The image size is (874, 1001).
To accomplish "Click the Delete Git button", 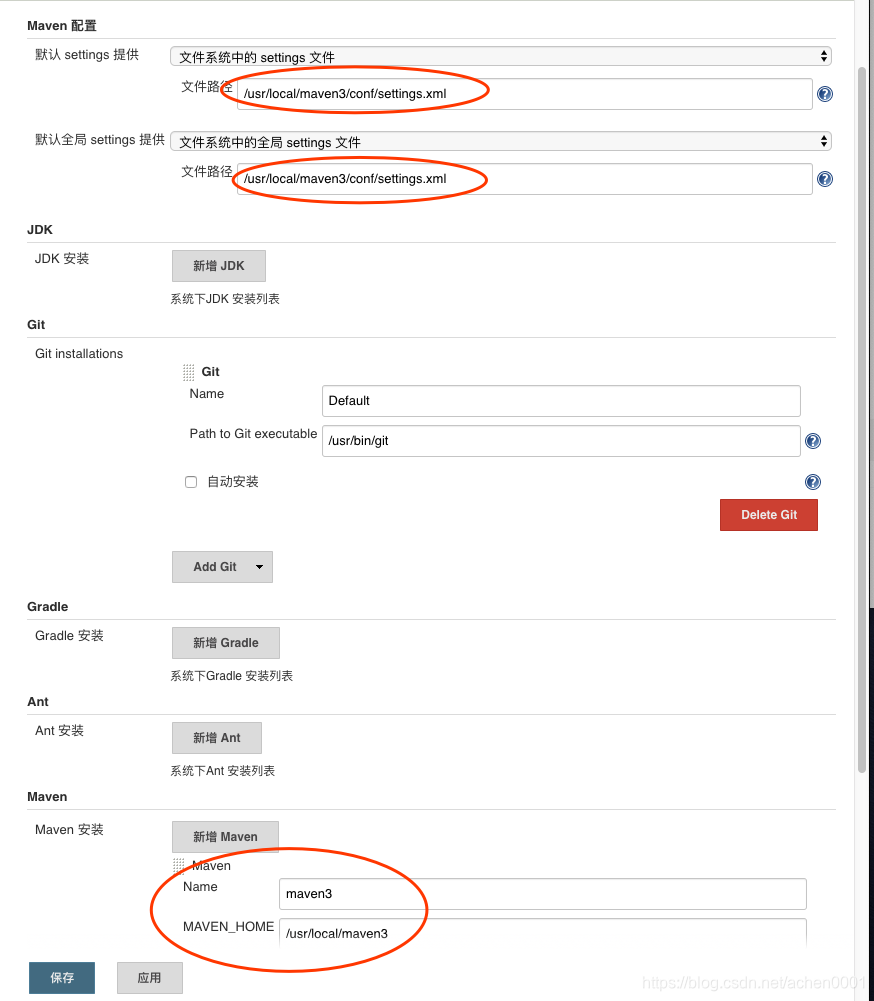I will coord(769,515).
